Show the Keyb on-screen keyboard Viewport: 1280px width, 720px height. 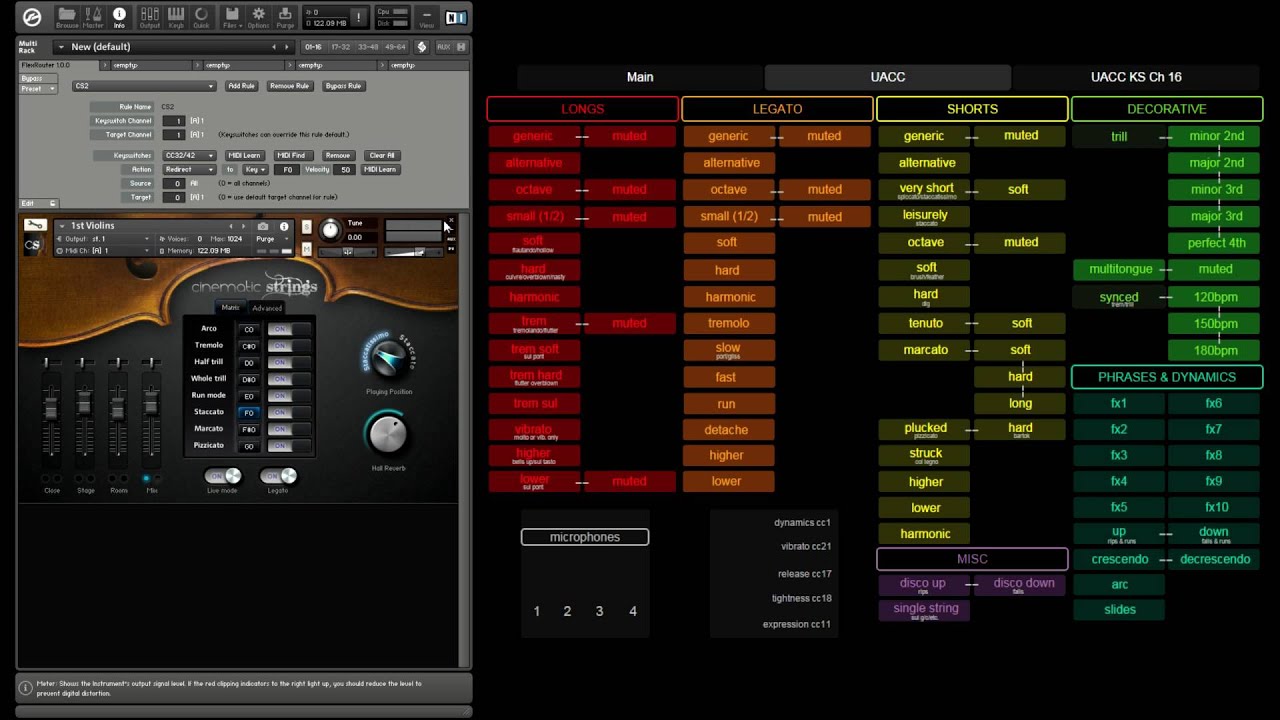[x=176, y=16]
